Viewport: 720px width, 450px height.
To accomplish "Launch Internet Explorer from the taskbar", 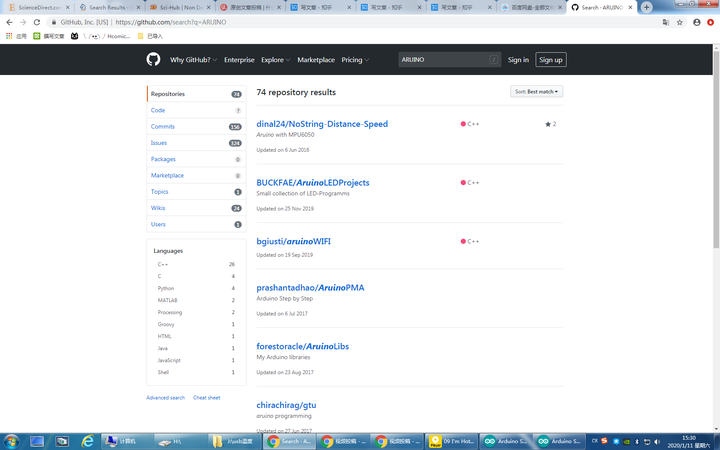I will click(x=87, y=441).
